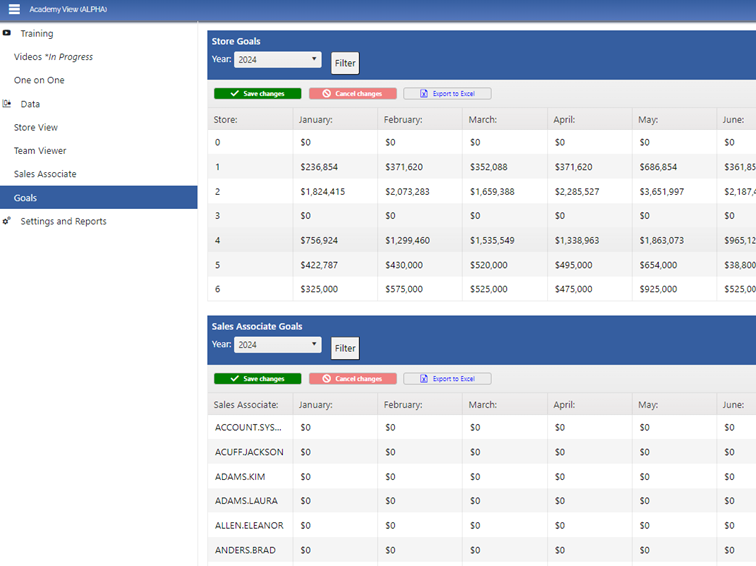Select the $430,000 February cell

[x=420, y=265]
